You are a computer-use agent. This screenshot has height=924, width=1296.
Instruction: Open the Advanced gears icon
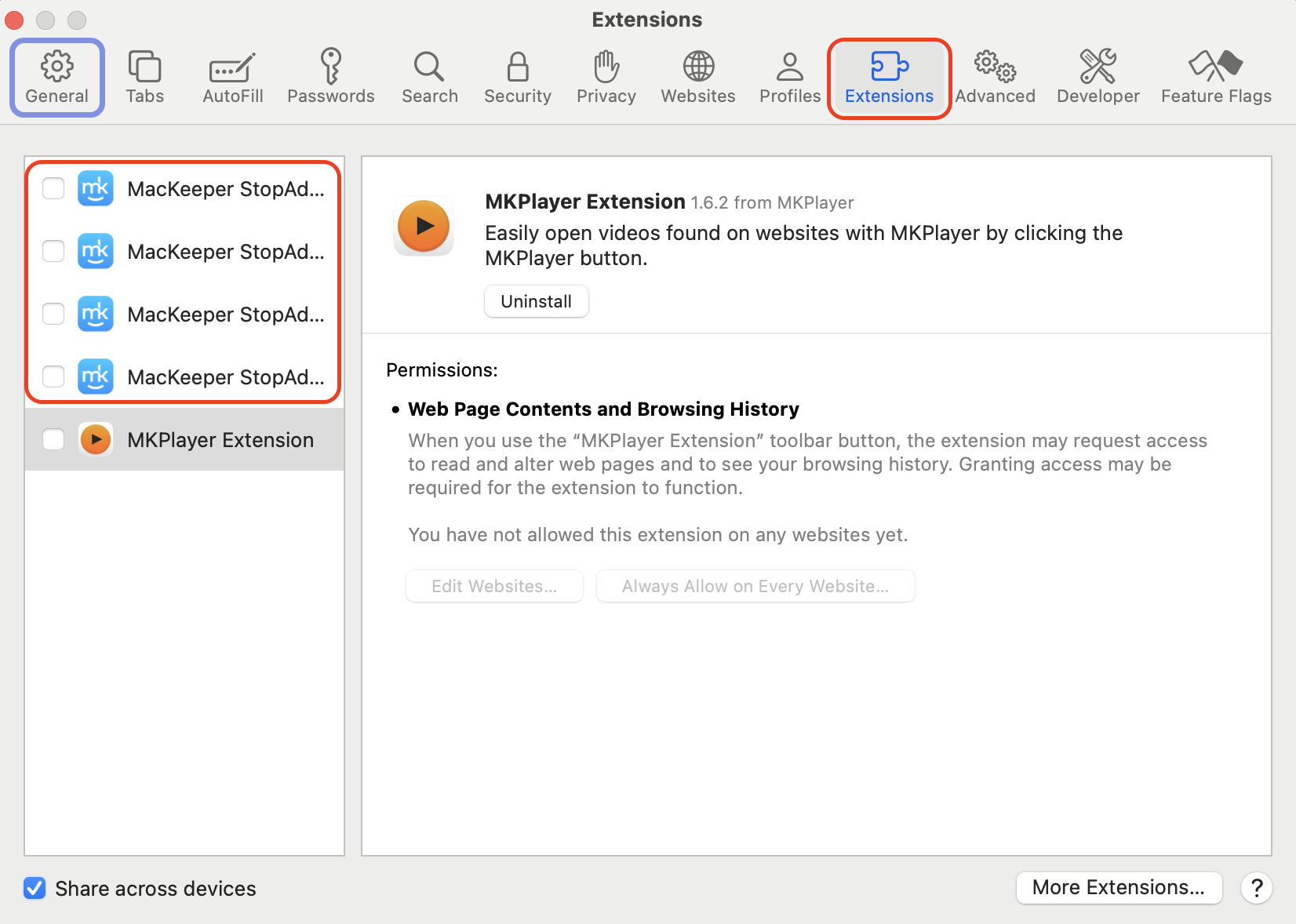tap(996, 67)
